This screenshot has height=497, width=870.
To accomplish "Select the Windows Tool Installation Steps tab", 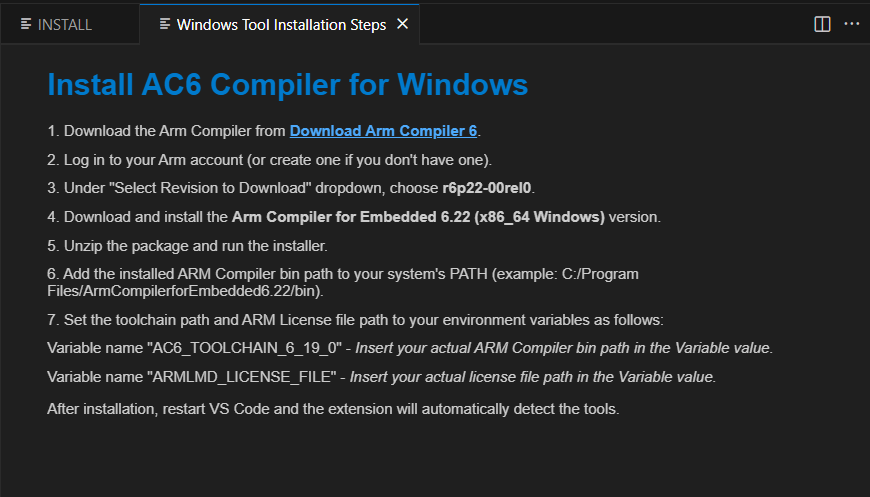I will (x=281, y=24).
